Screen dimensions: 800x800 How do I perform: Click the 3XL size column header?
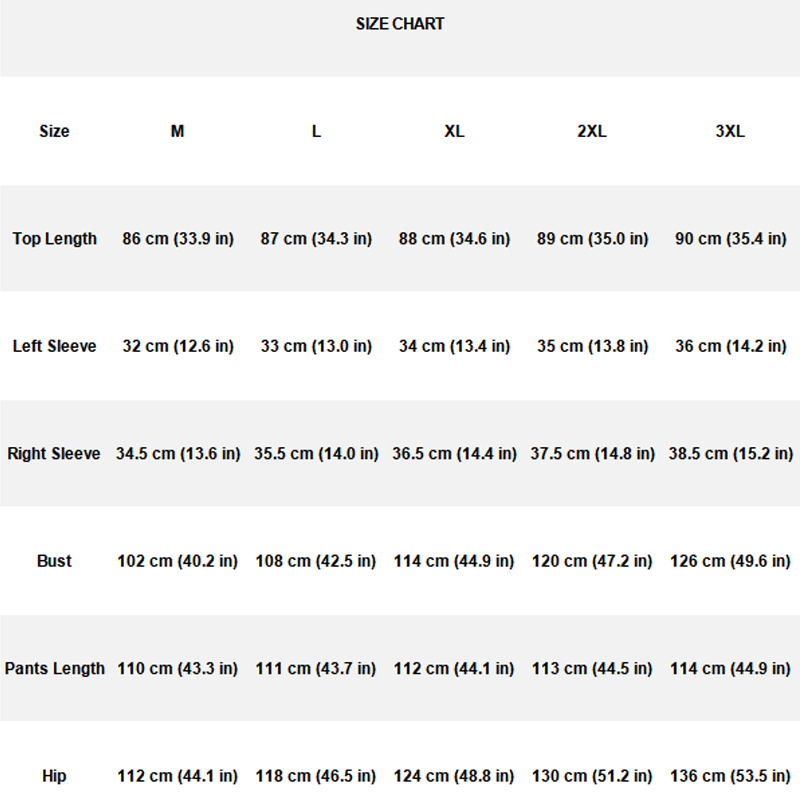coord(730,131)
